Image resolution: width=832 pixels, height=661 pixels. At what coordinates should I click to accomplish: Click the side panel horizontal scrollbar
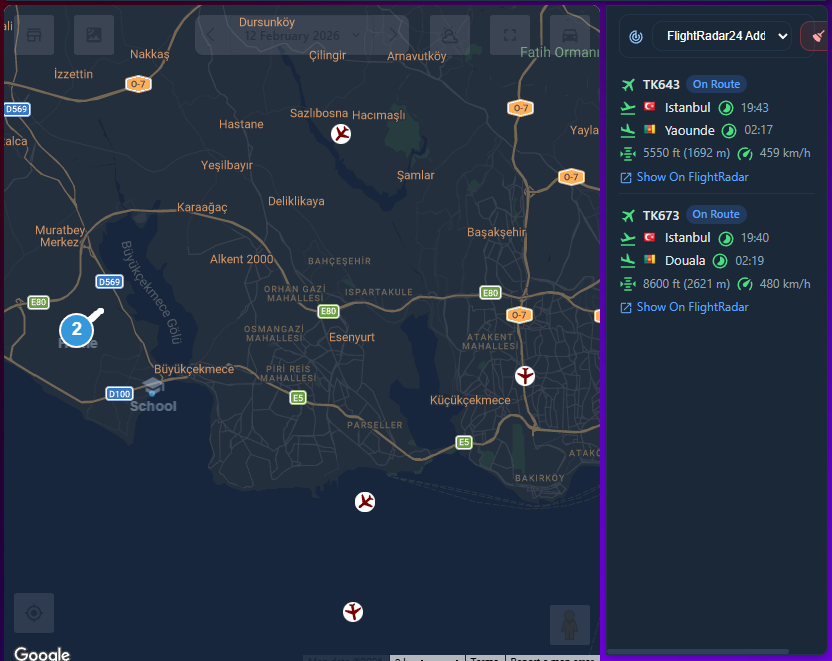coord(698,651)
